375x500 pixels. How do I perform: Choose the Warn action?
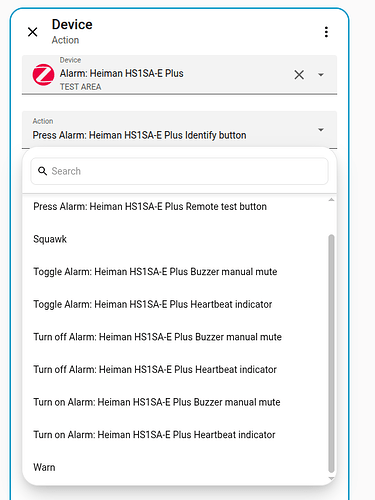pyautogui.click(x=175, y=467)
